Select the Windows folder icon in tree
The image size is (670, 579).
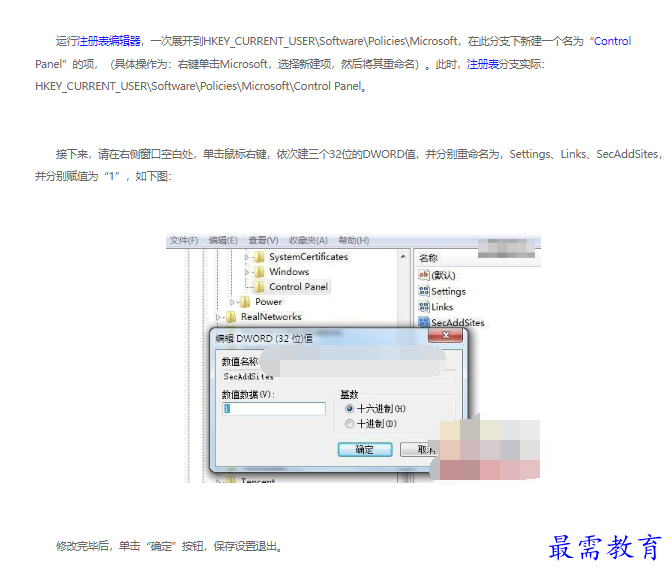click(259, 272)
